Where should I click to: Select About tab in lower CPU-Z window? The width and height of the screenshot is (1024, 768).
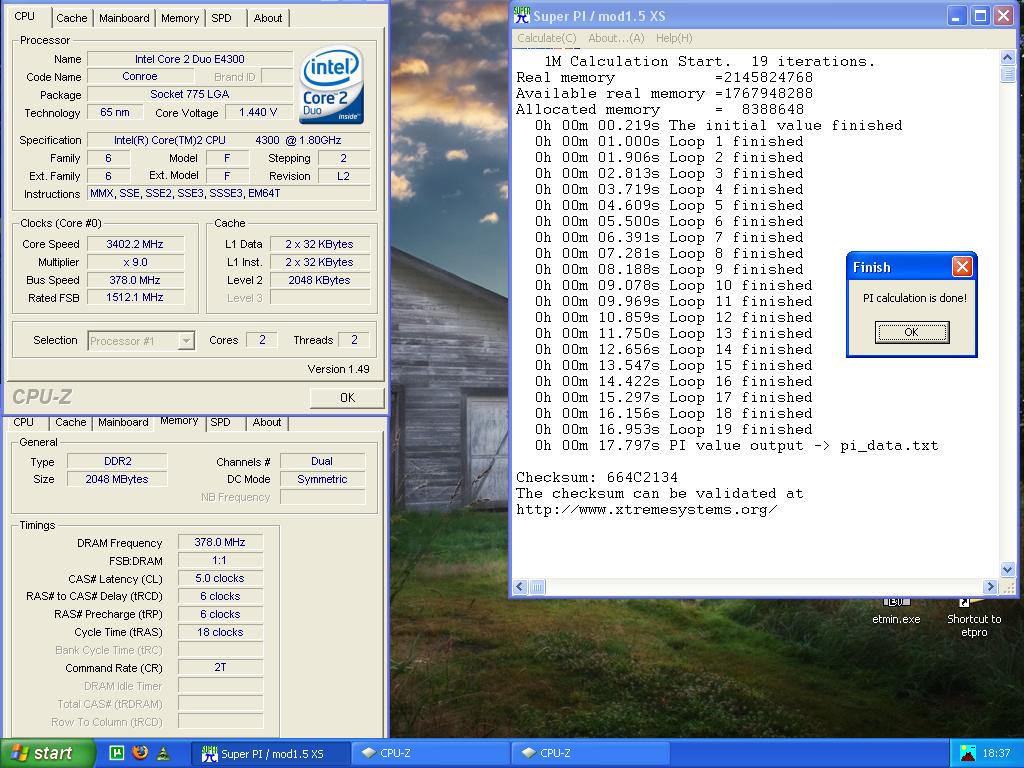(x=267, y=422)
